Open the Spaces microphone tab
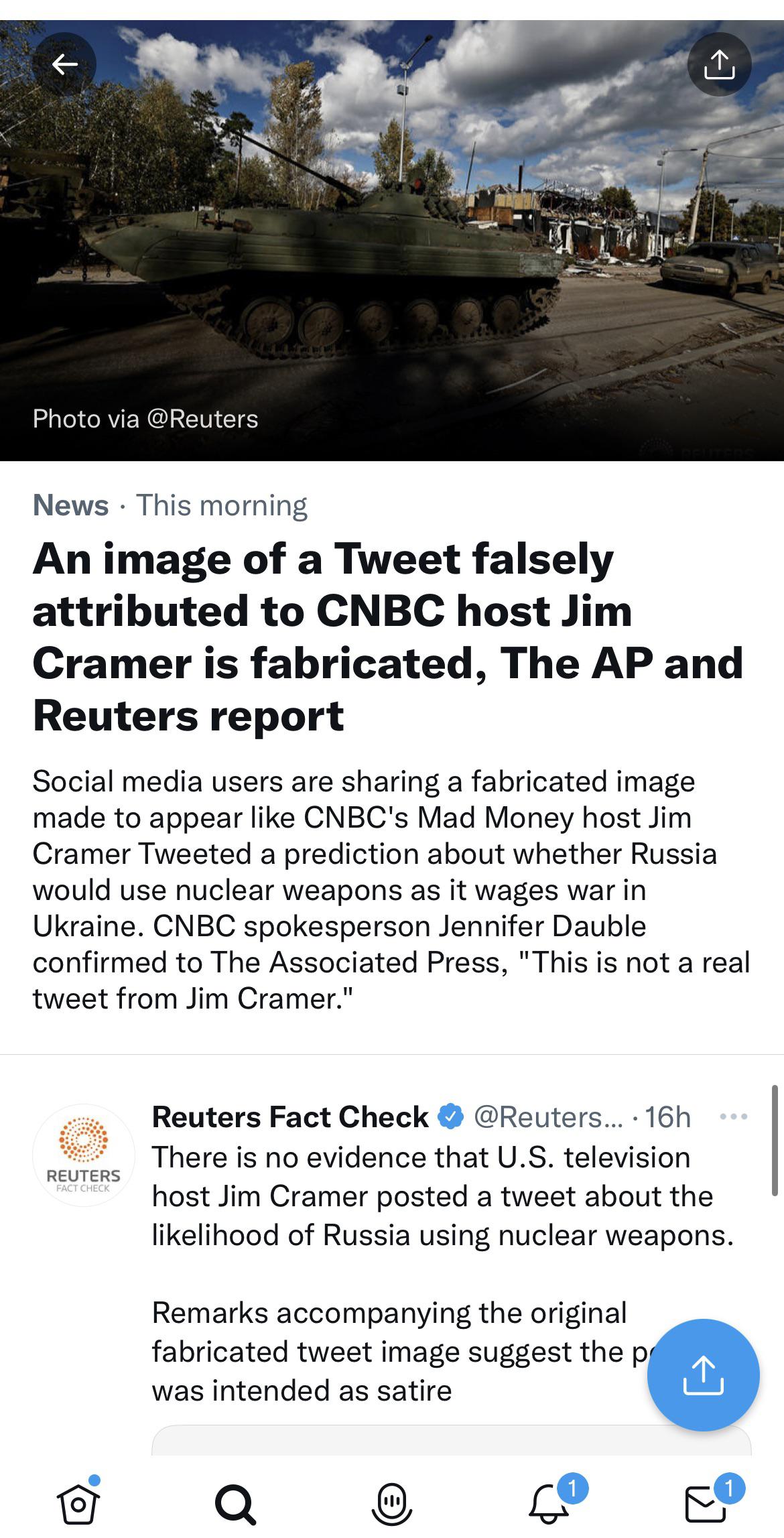 391,1504
